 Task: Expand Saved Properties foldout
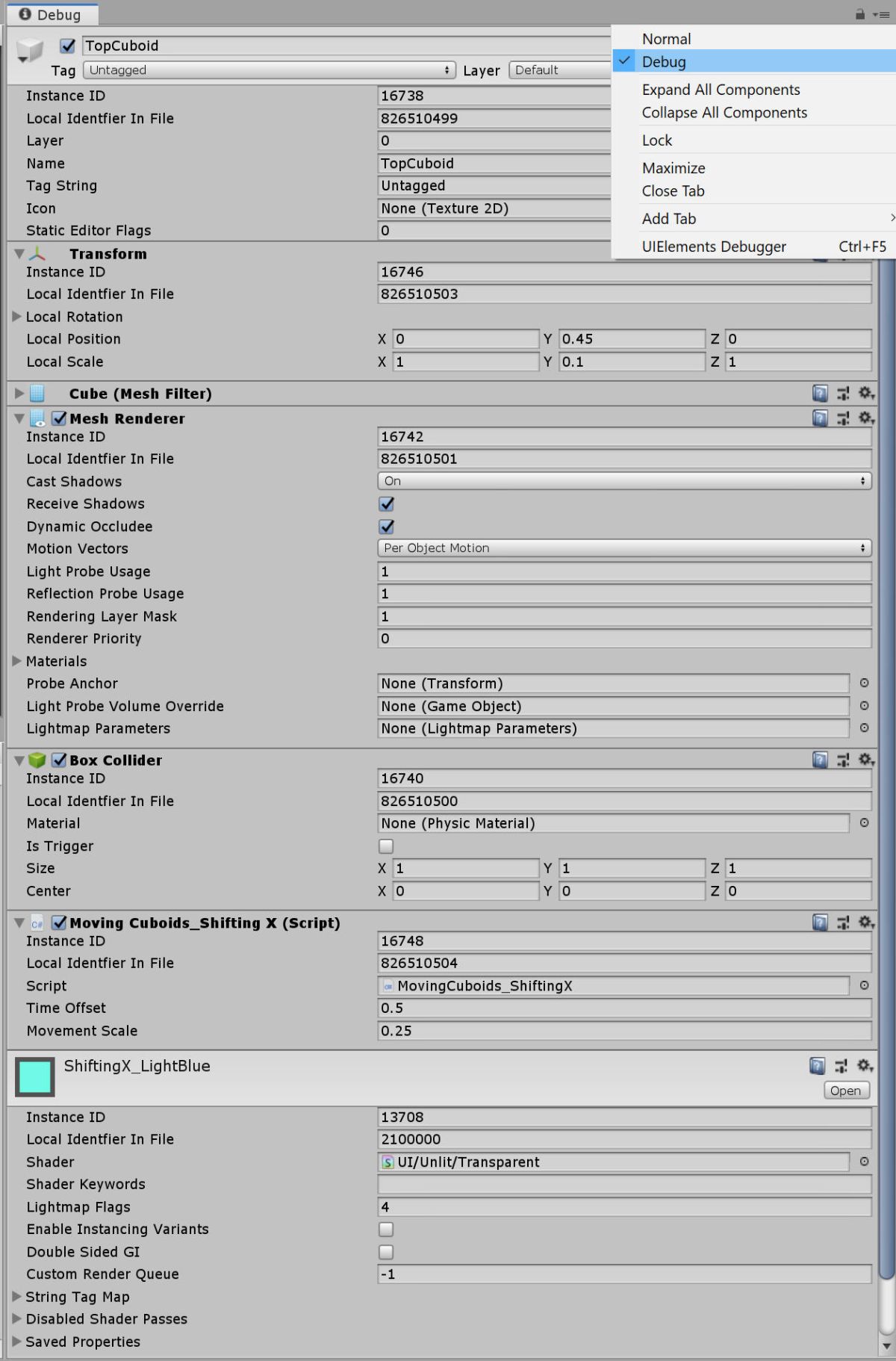point(16,1341)
